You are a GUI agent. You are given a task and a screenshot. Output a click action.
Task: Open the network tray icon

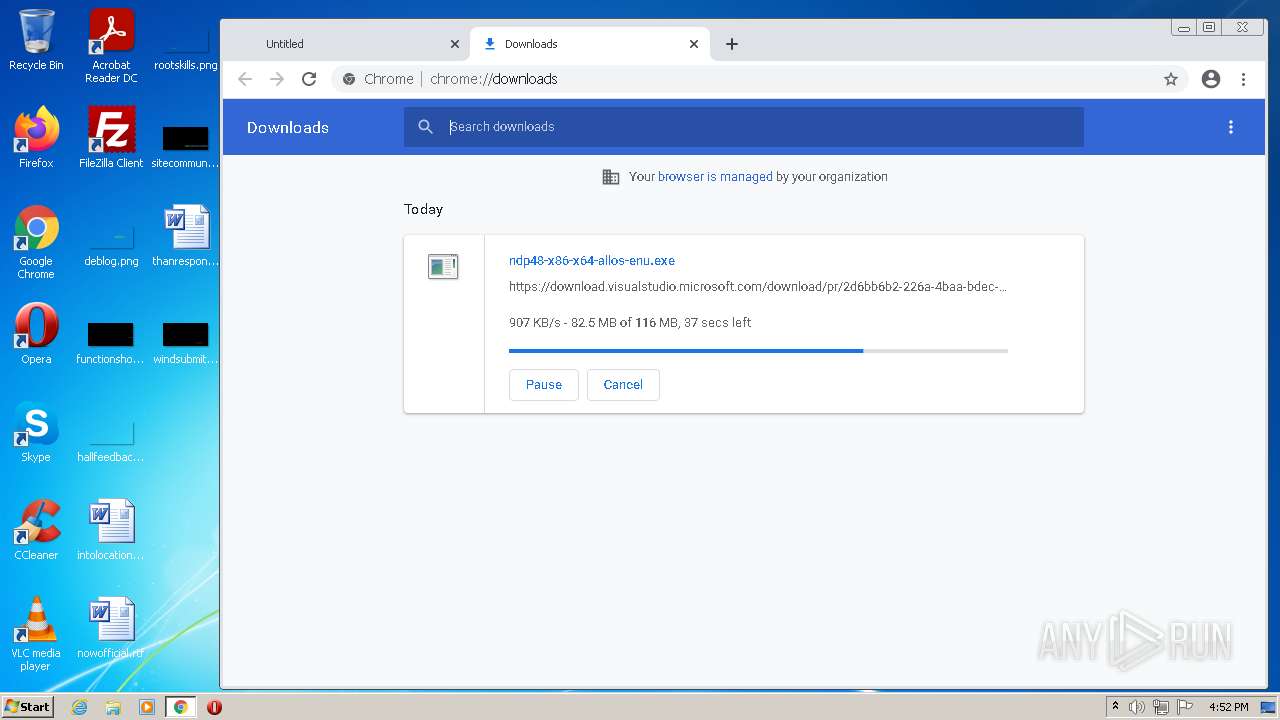click(x=1160, y=707)
